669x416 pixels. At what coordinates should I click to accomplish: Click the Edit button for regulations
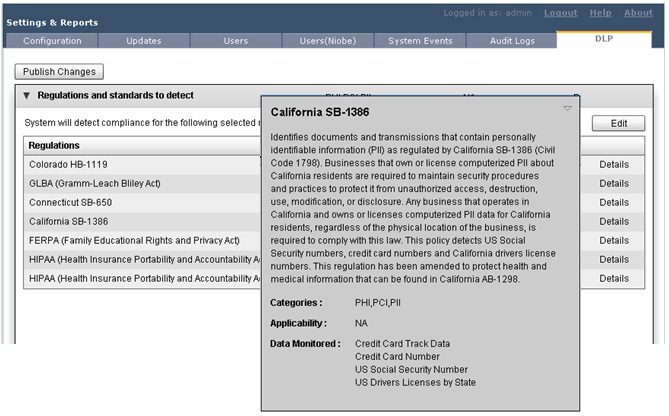[x=619, y=123]
